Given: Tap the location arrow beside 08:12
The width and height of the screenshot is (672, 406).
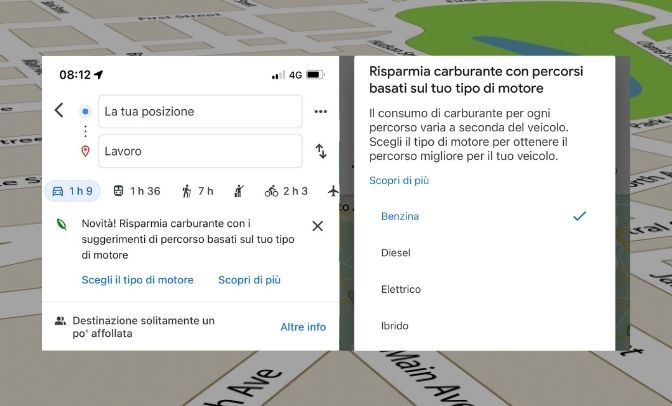Looking at the screenshot, I should (x=99, y=75).
